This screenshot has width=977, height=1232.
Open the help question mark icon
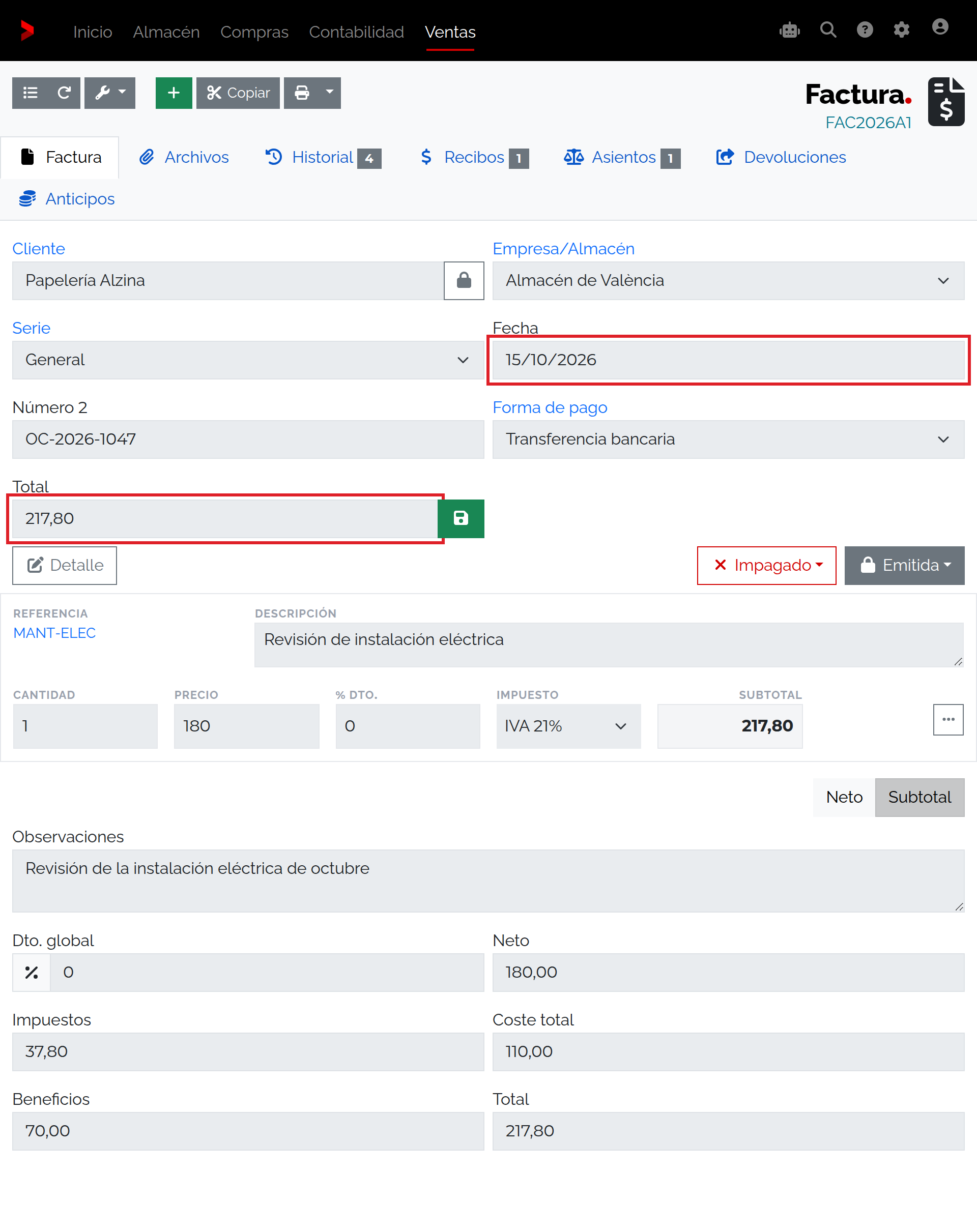point(865,30)
